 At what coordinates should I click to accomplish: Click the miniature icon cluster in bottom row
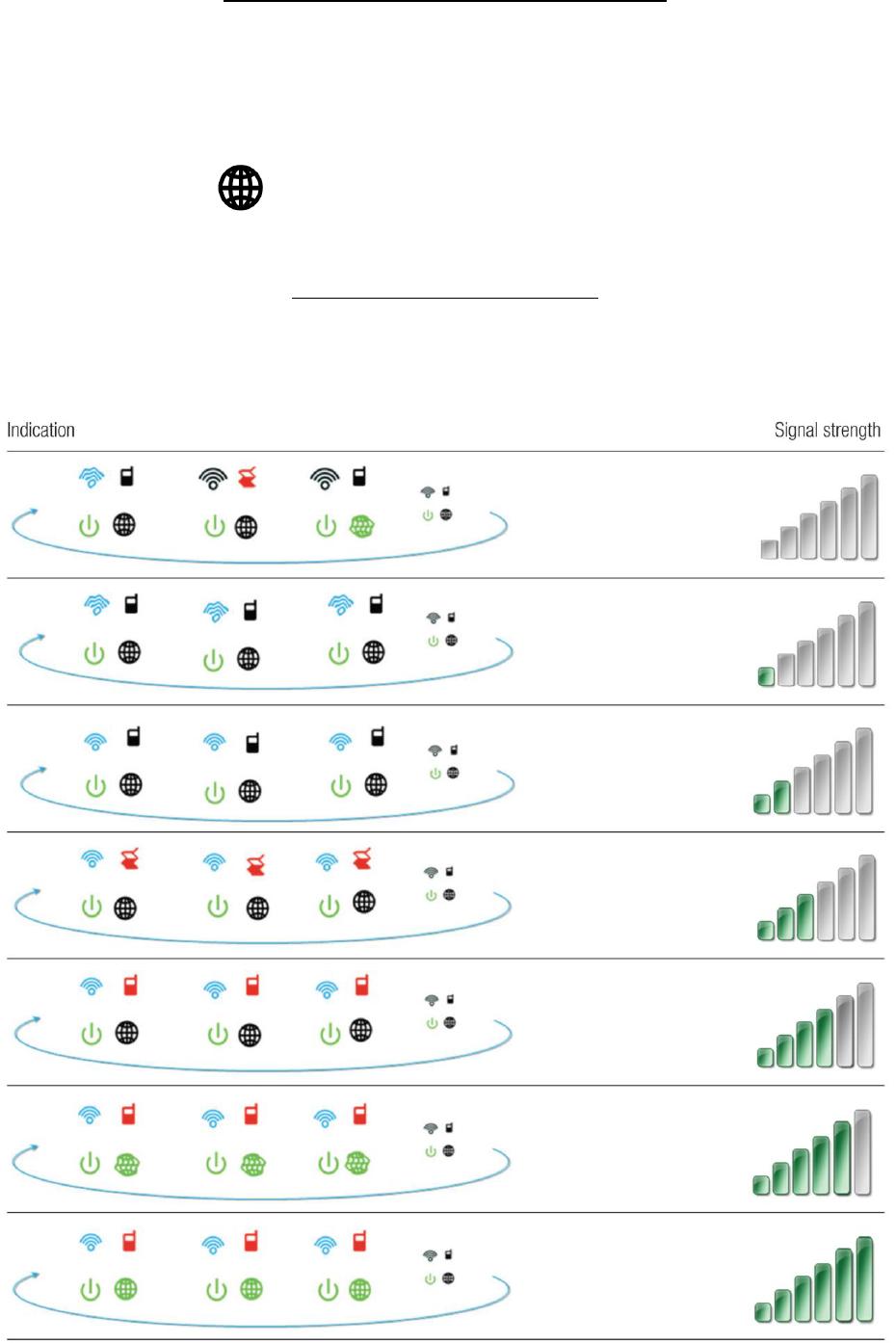click(x=438, y=1267)
